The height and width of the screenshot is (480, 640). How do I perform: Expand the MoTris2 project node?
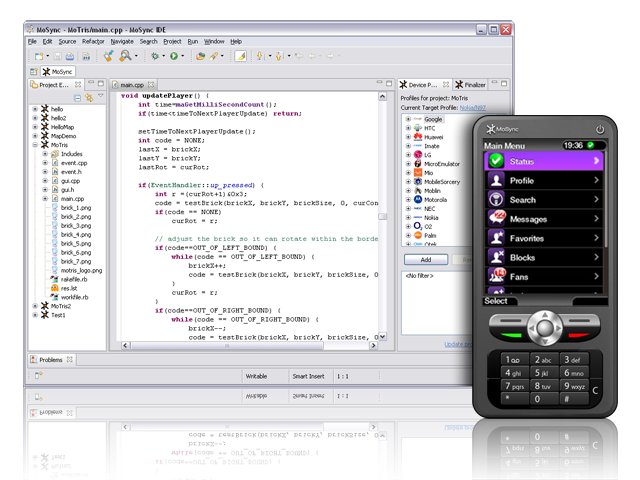35,306
